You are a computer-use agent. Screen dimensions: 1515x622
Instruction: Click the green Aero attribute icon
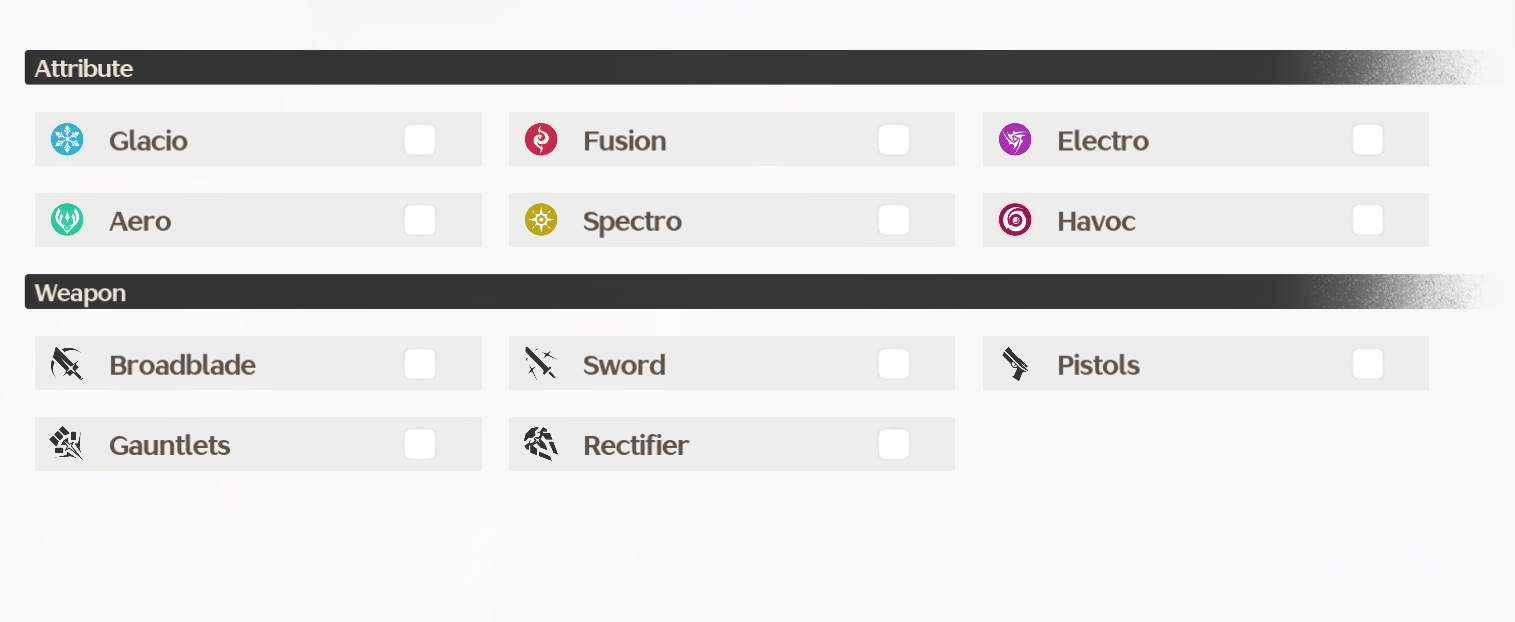point(67,220)
